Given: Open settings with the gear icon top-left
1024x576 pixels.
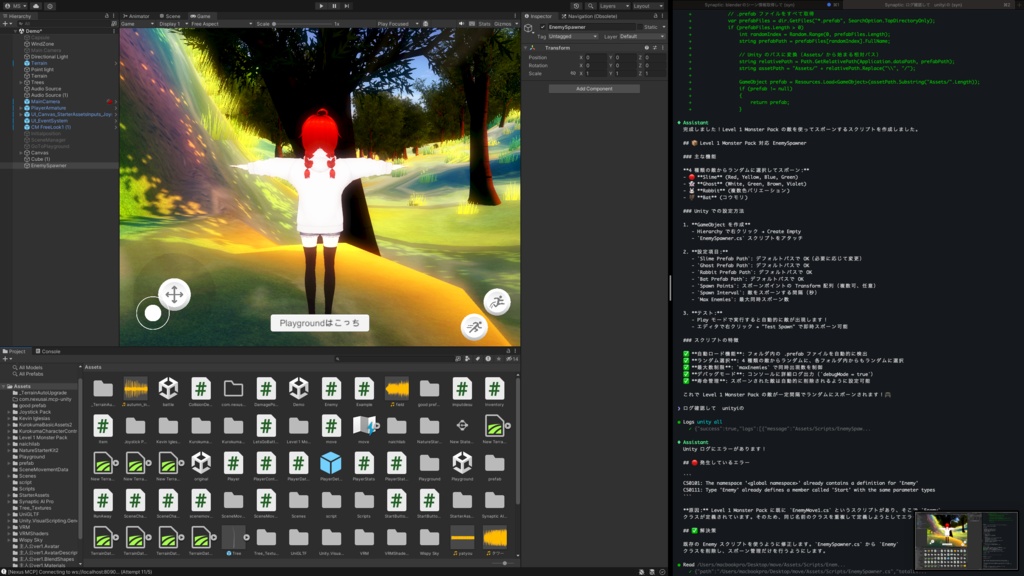Looking at the screenshot, I should [50, 6].
